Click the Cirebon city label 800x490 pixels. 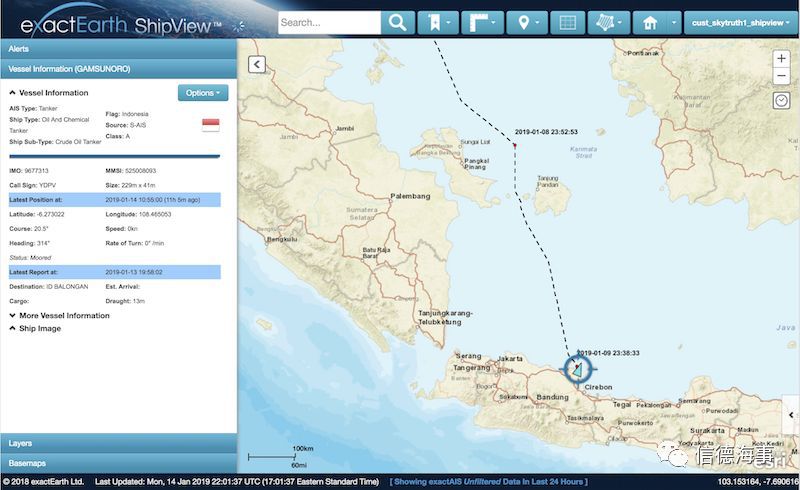[598, 387]
